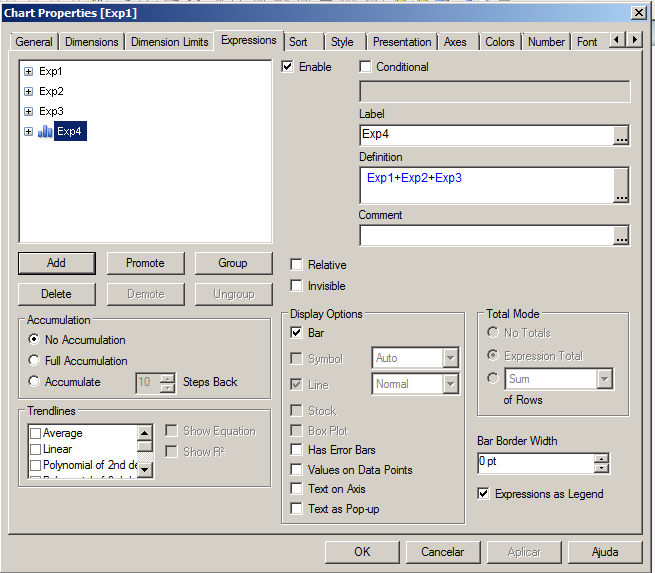Click the Trendlines list scrollbar thumb

pyautogui.click(x=145, y=446)
